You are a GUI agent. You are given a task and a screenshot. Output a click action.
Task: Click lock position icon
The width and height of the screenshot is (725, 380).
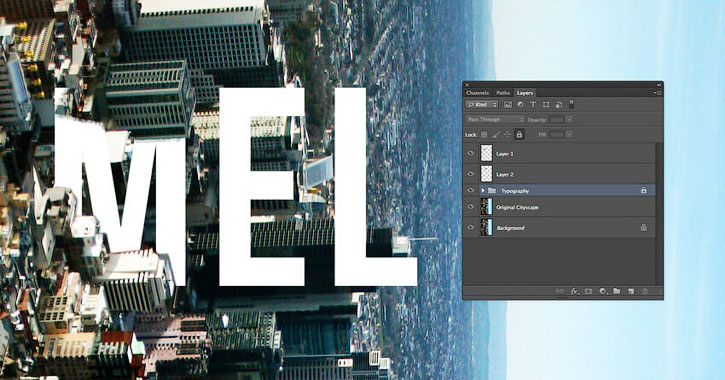pyautogui.click(x=507, y=135)
